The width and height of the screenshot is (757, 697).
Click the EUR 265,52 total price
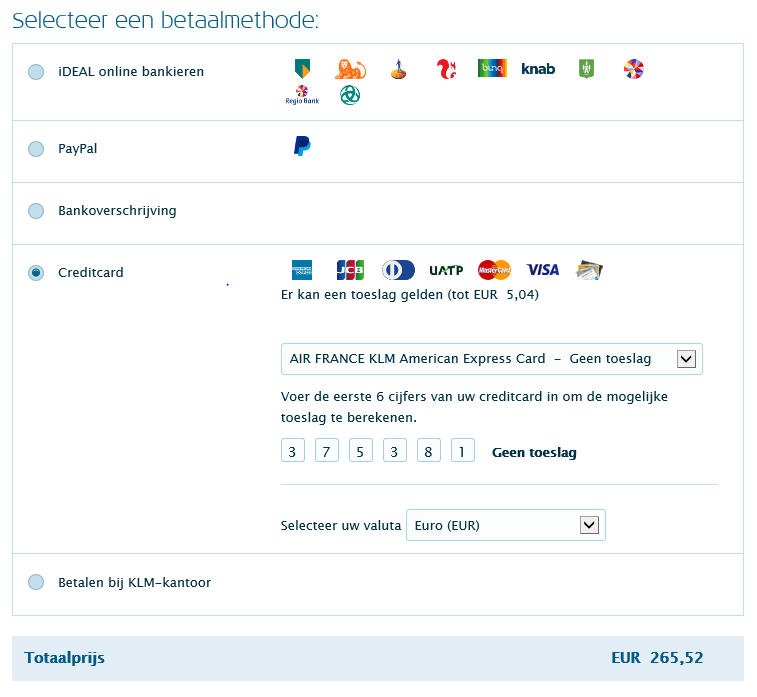[x=657, y=657]
